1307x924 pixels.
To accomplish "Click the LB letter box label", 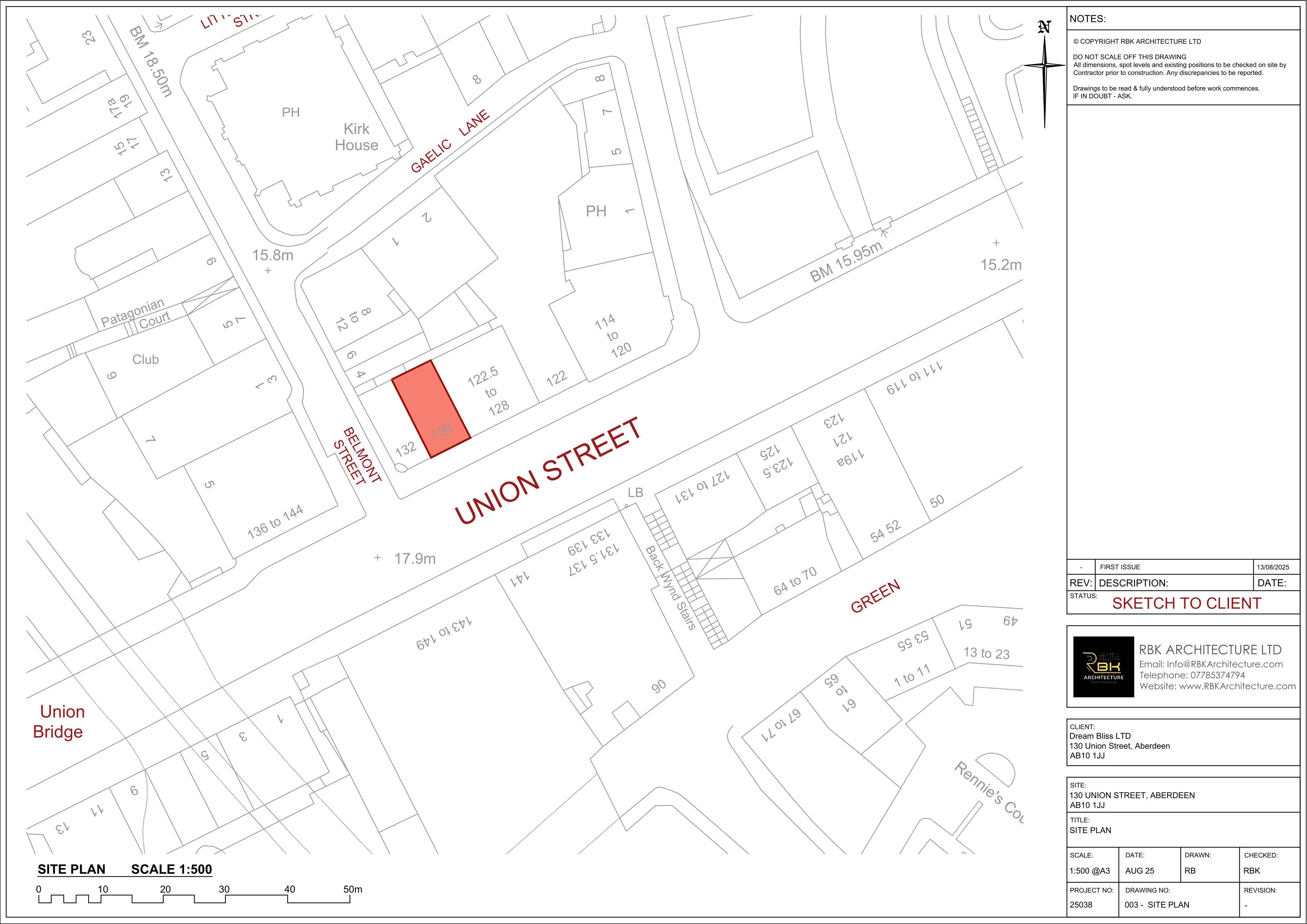I will 635,492.
